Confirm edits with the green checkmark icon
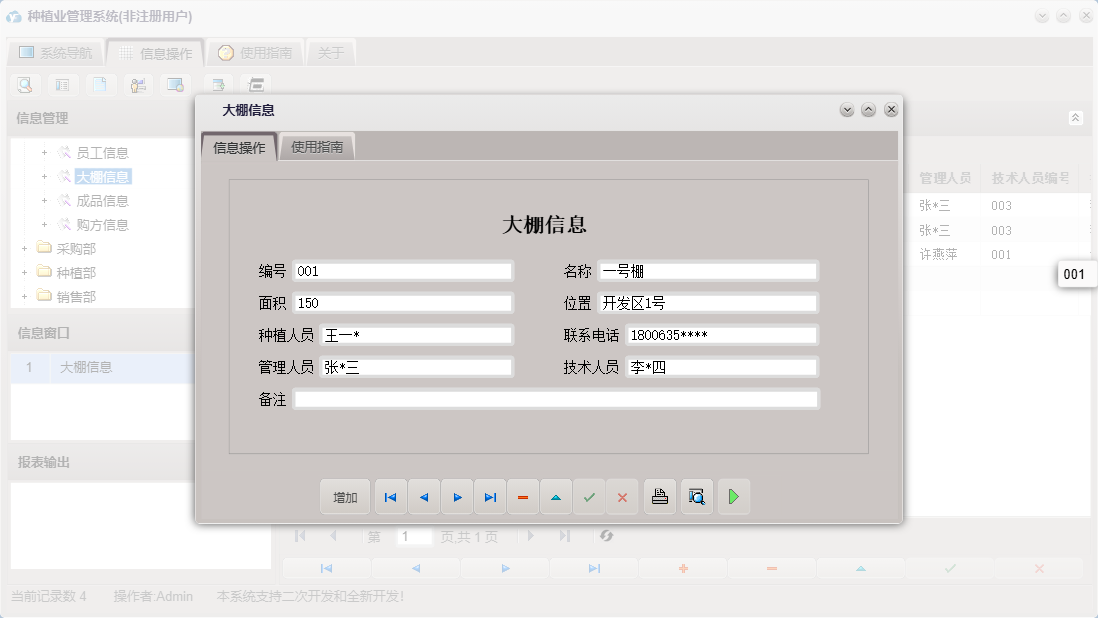Screen dimensions: 1098x618 click(x=589, y=496)
